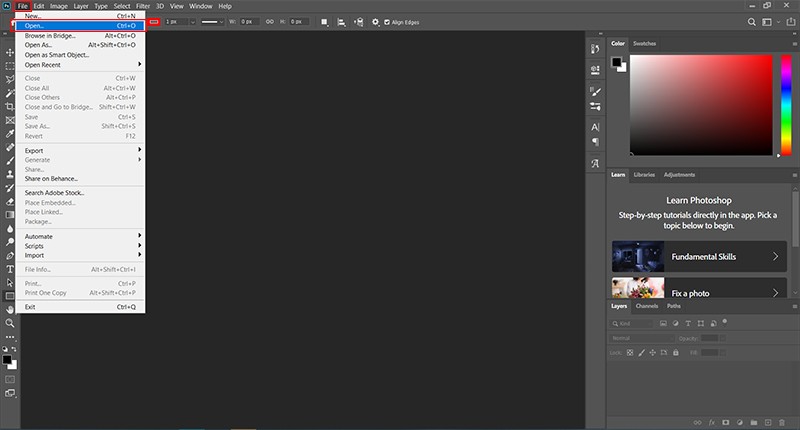Open the collapsed History panel icon
The image size is (800, 430).
595,49
